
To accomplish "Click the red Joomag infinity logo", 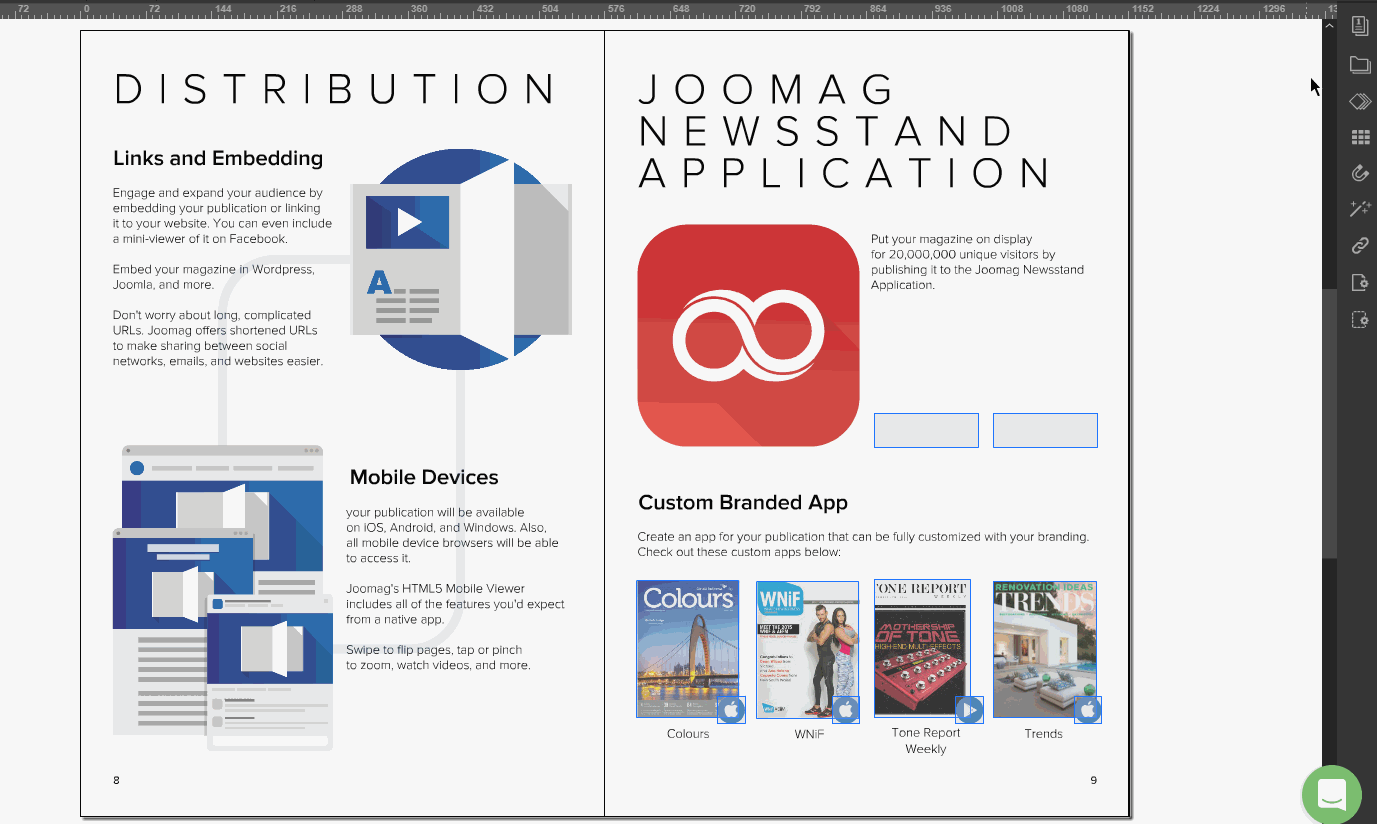I will point(748,335).
